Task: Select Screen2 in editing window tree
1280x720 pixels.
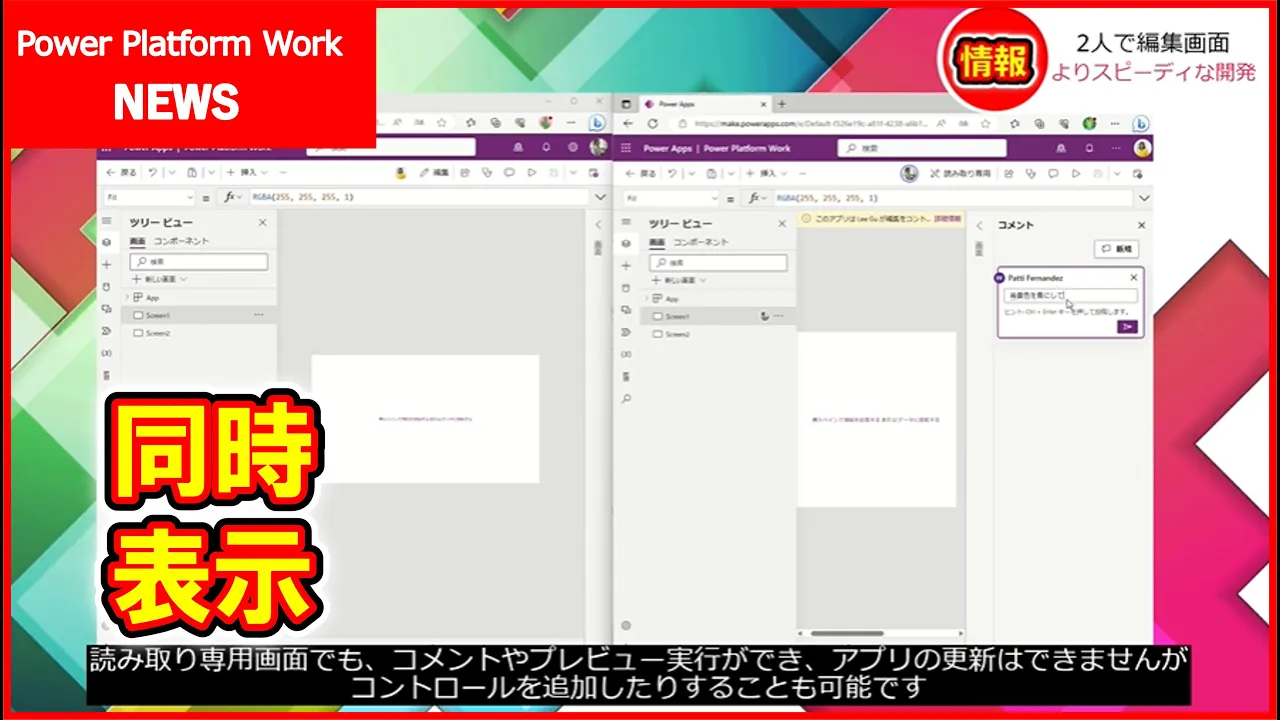Action: click(199, 333)
